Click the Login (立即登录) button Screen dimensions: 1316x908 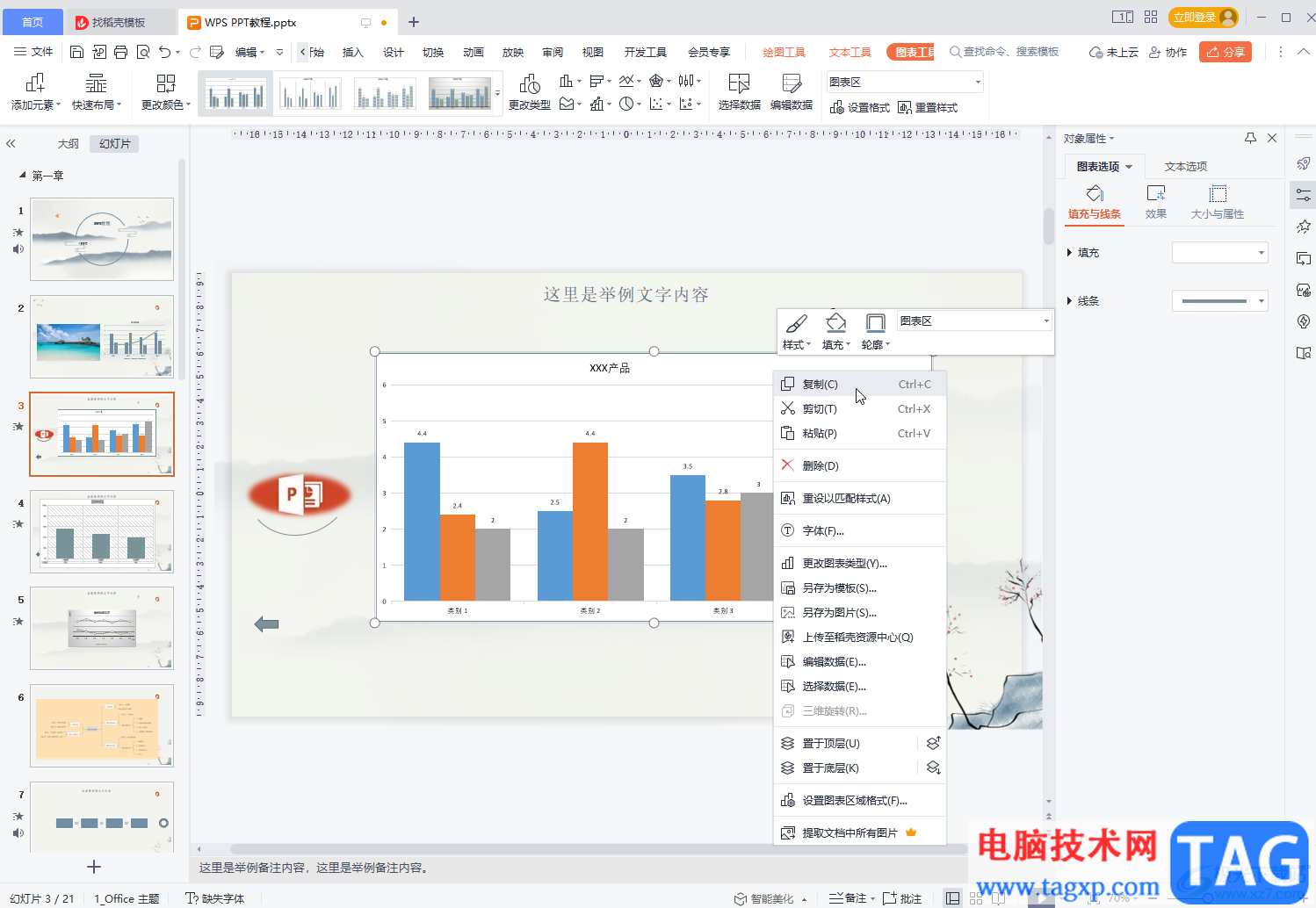pyautogui.click(x=1203, y=17)
